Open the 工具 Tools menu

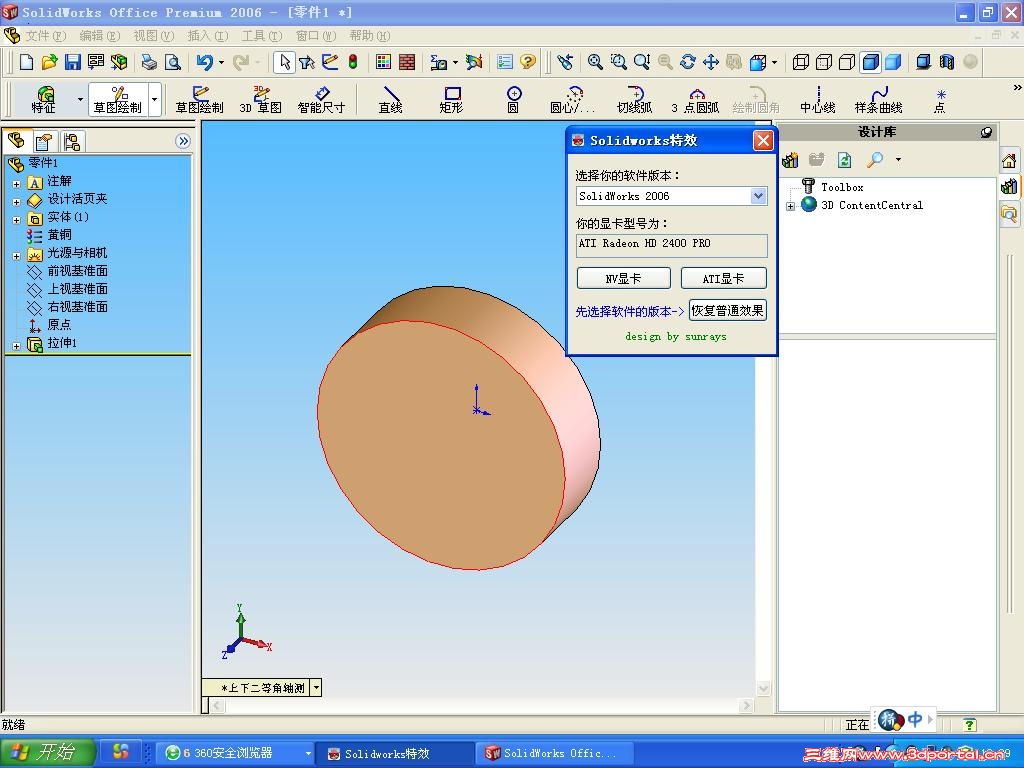click(261, 35)
